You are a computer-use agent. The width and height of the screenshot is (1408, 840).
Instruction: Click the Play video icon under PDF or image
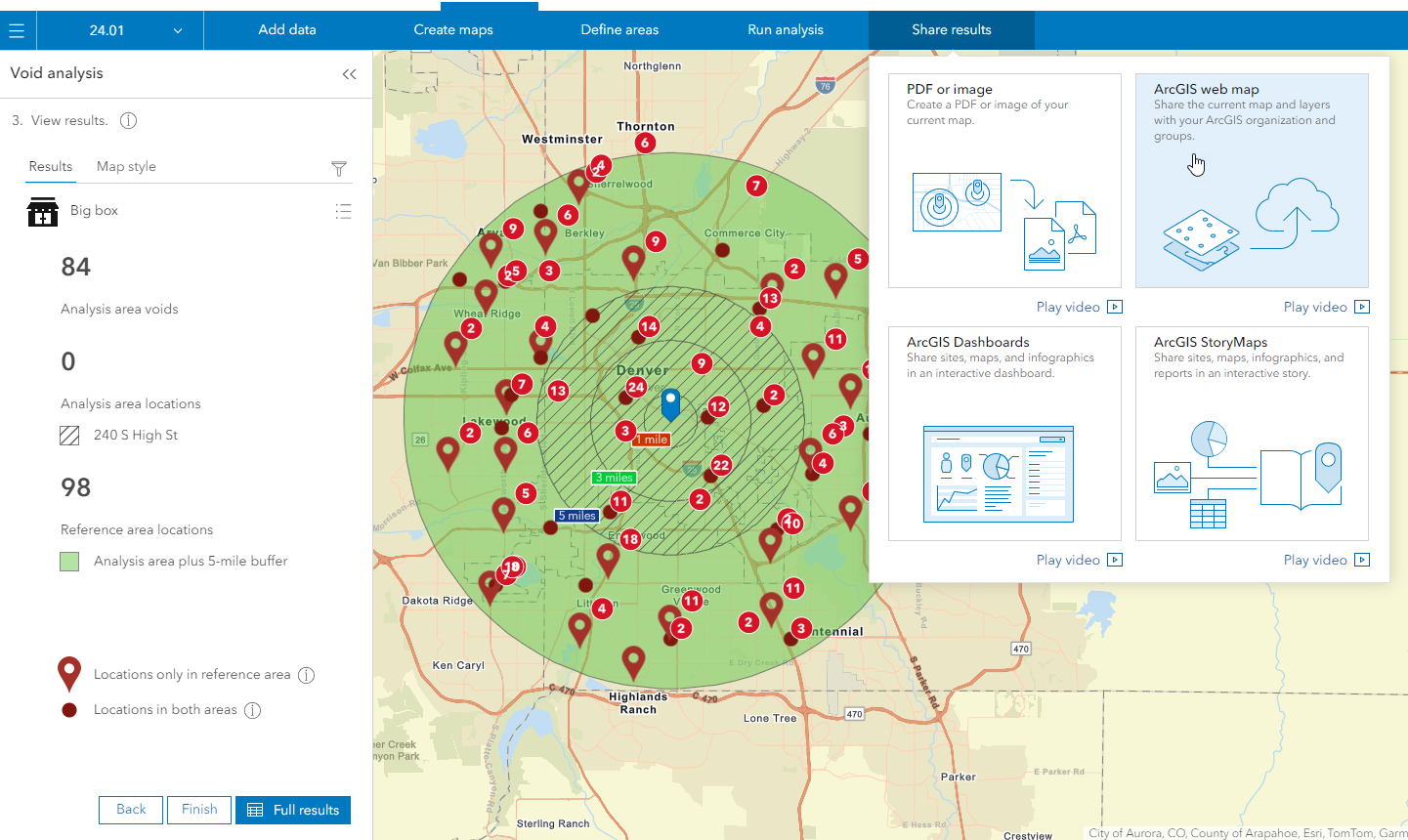[1115, 306]
